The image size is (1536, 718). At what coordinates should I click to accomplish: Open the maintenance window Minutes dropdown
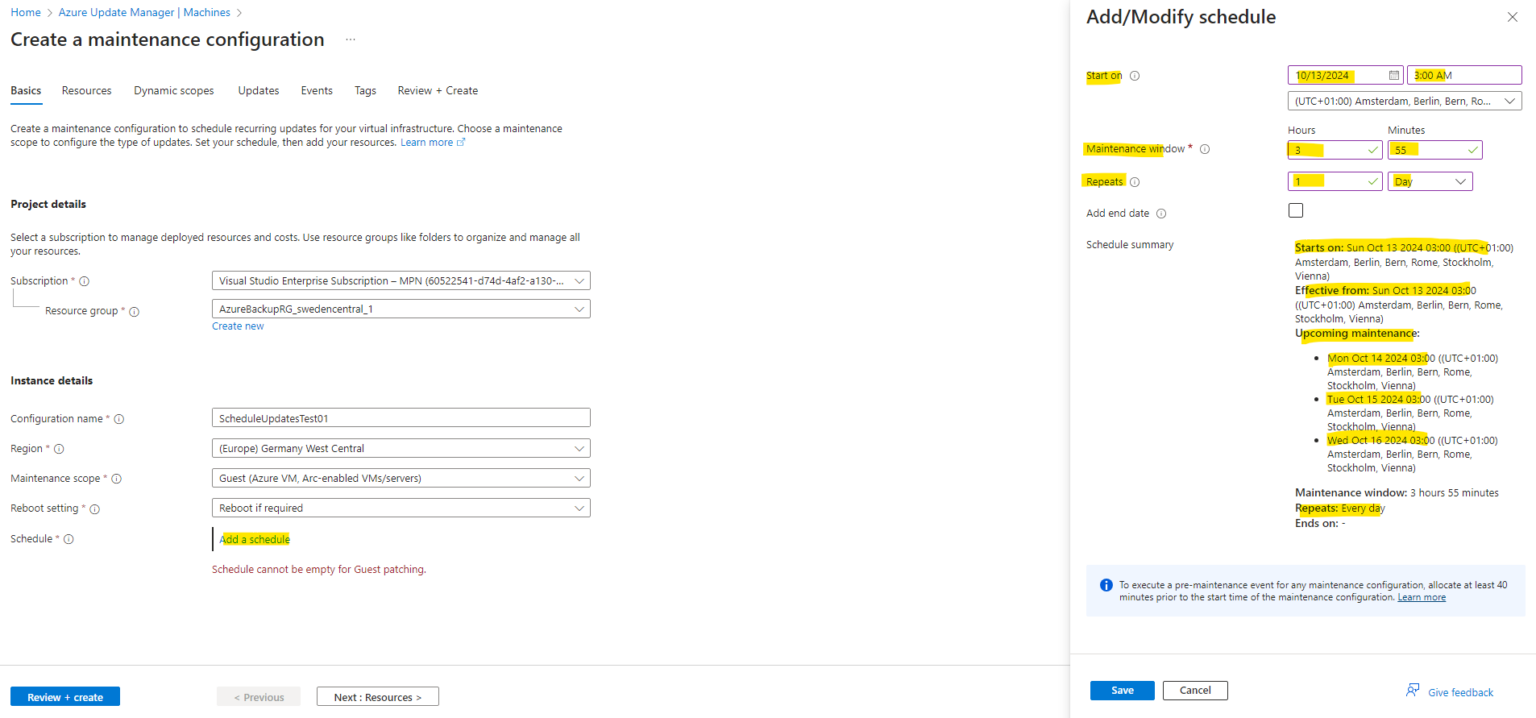[1435, 150]
